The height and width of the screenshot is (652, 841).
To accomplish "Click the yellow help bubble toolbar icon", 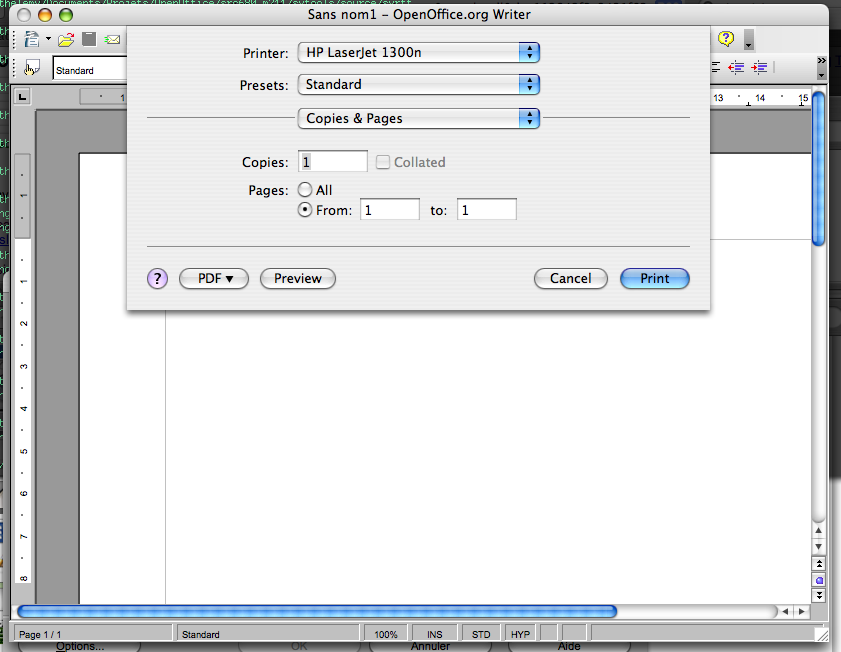I will 726,39.
